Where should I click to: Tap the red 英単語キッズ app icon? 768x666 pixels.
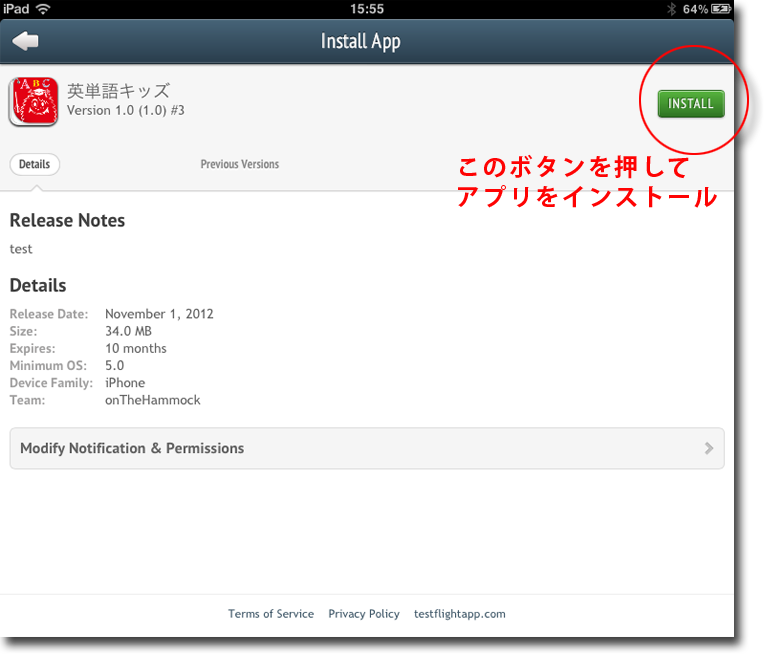coord(32,102)
